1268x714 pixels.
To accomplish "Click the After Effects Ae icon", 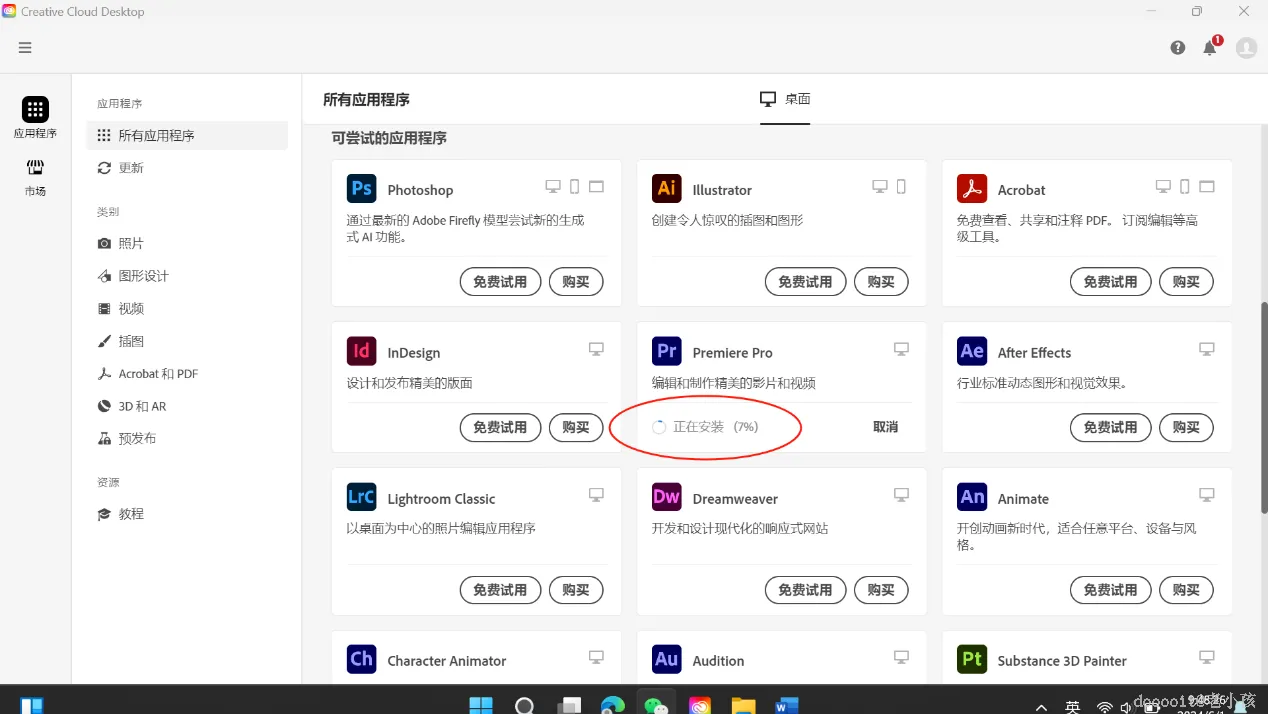I will [x=971, y=351].
